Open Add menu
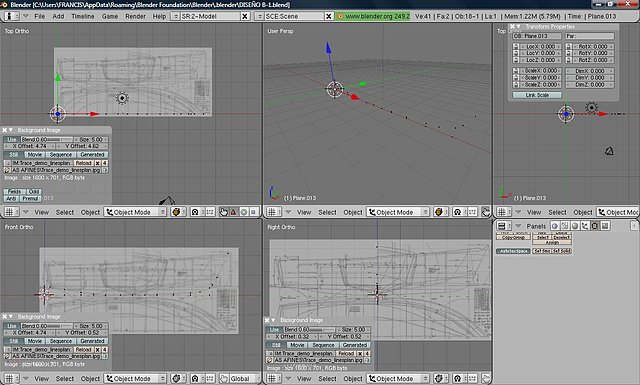 pyautogui.click(x=58, y=16)
